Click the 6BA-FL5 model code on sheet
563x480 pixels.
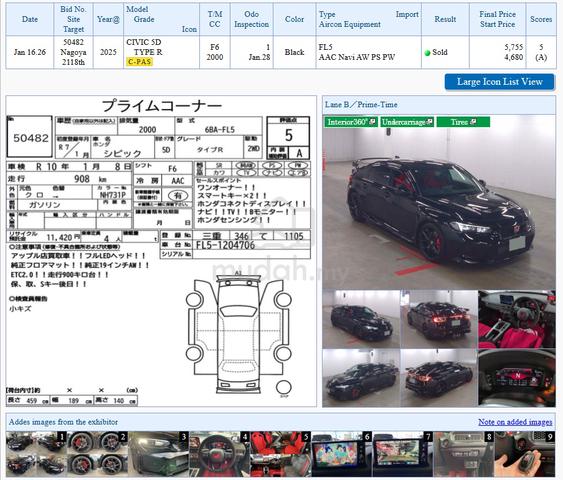click(x=219, y=130)
